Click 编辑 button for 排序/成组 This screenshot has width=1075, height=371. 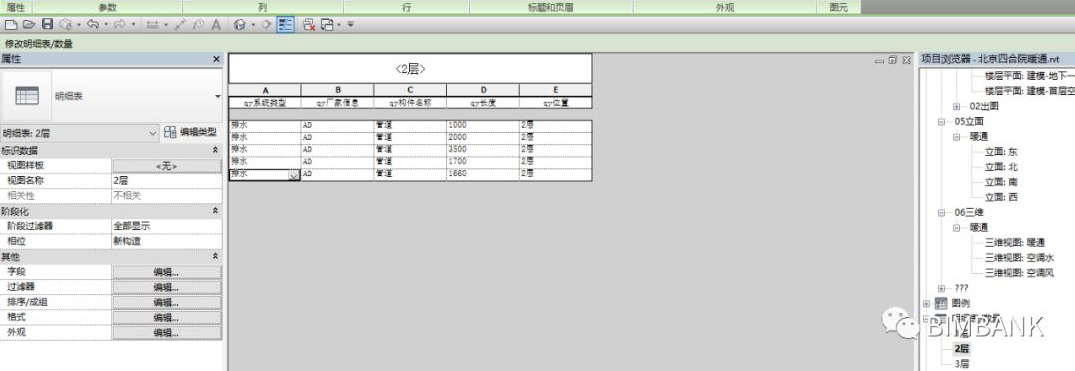[167, 302]
